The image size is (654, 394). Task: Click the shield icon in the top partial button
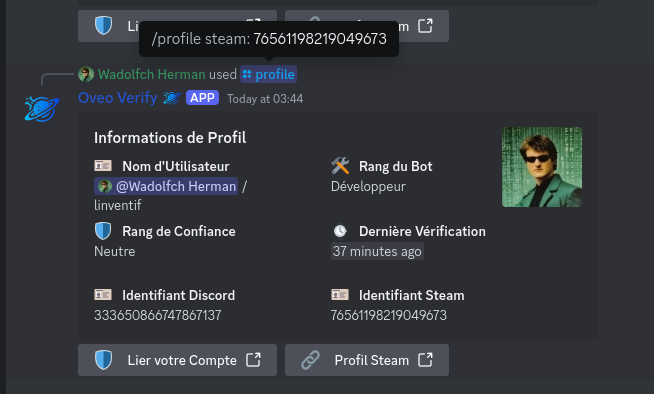tap(103, 25)
